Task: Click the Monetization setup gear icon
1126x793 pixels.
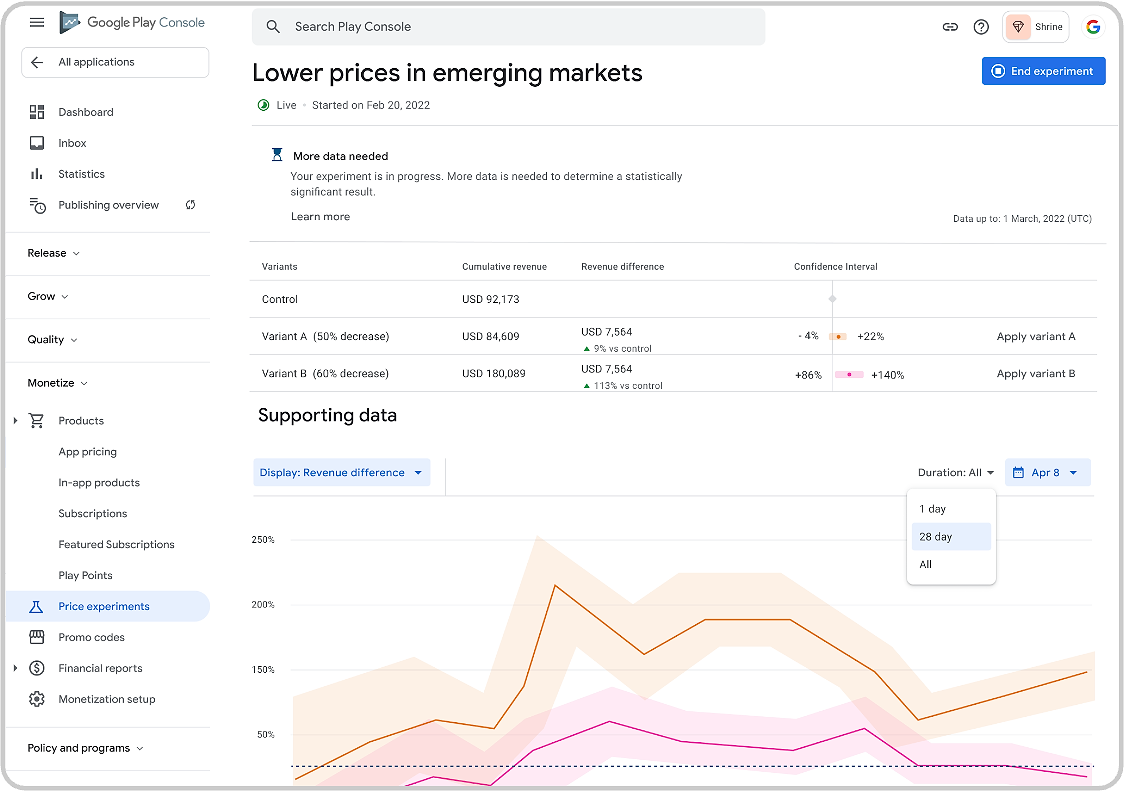Action: pos(37,699)
